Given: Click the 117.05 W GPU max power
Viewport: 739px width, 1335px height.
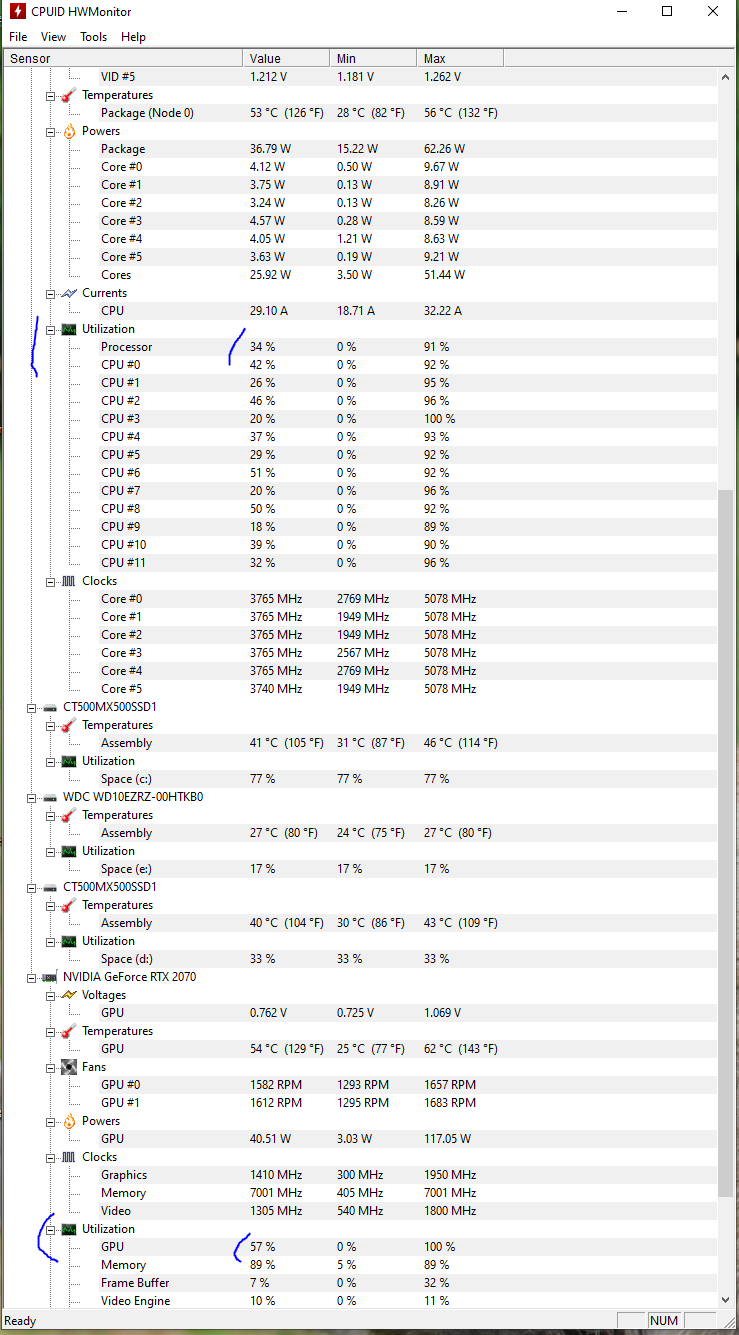Looking at the screenshot, I should coord(449,1139).
